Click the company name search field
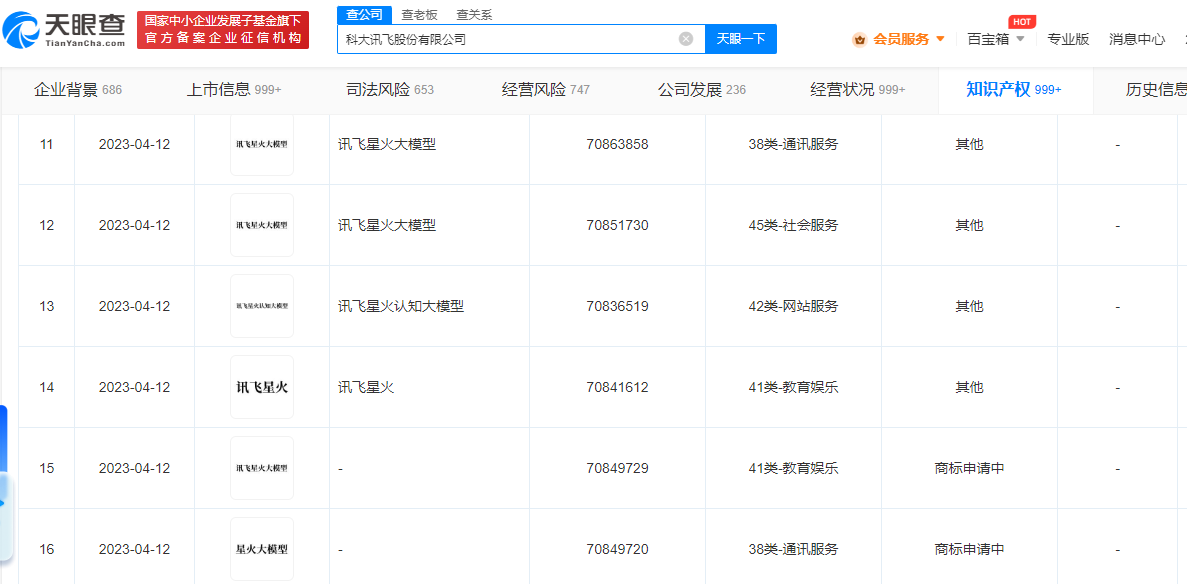The width and height of the screenshot is (1187, 584). click(505, 39)
